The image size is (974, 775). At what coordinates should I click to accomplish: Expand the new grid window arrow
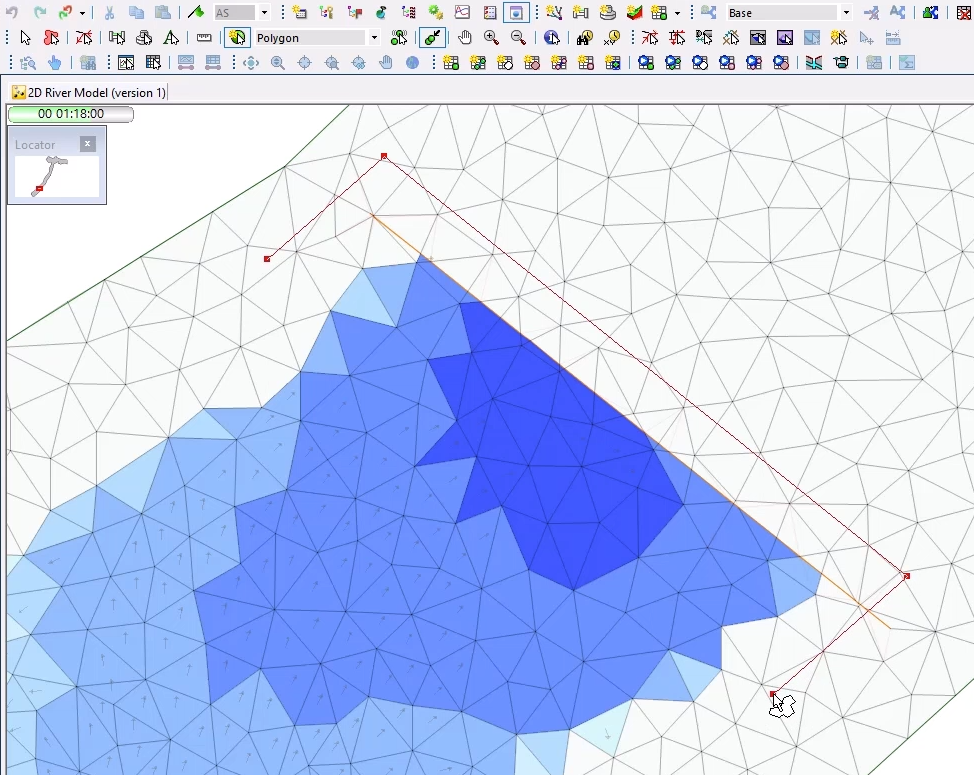(677, 12)
